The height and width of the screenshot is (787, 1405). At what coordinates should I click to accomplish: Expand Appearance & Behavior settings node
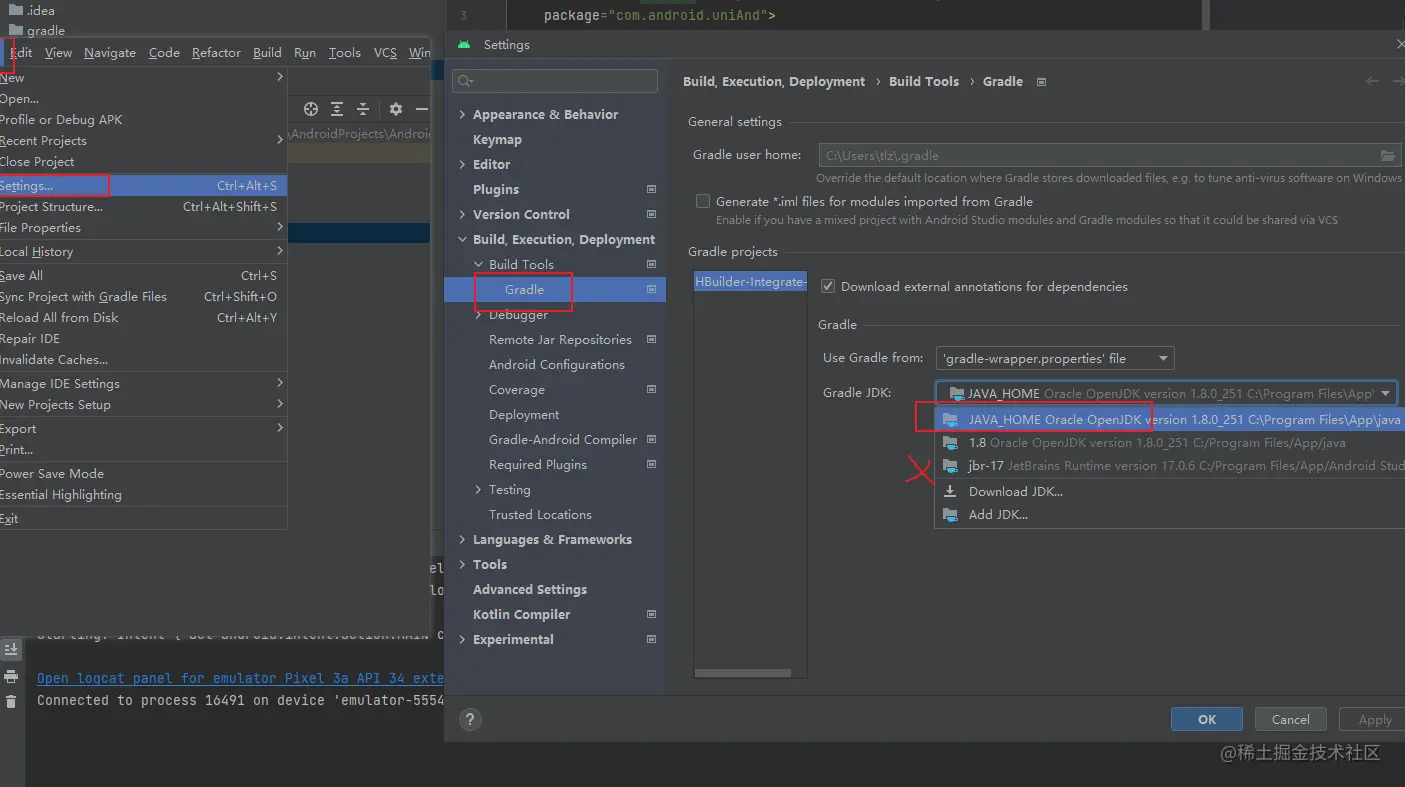point(462,115)
